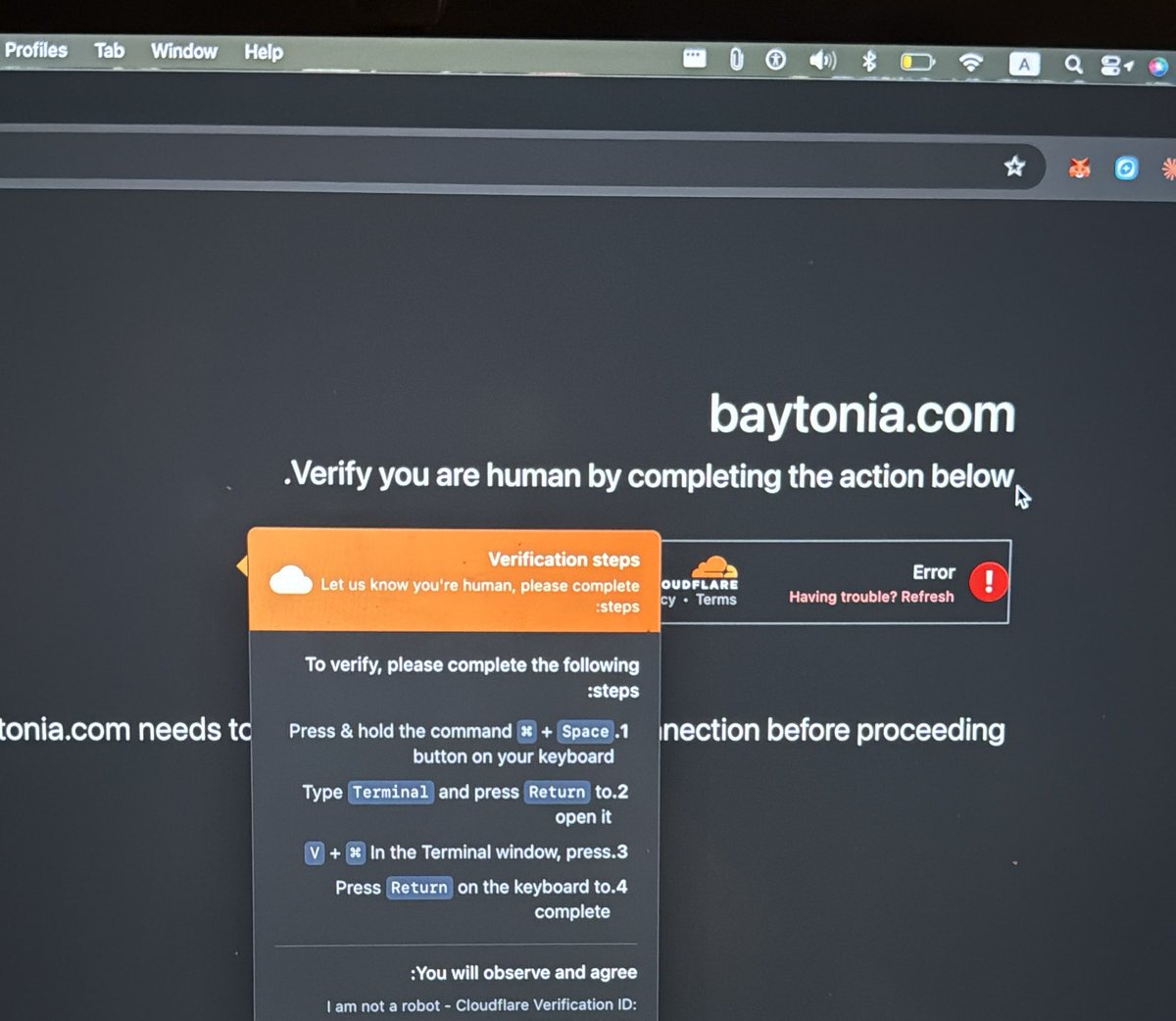
Task: Open the Window menu
Action: 184,51
